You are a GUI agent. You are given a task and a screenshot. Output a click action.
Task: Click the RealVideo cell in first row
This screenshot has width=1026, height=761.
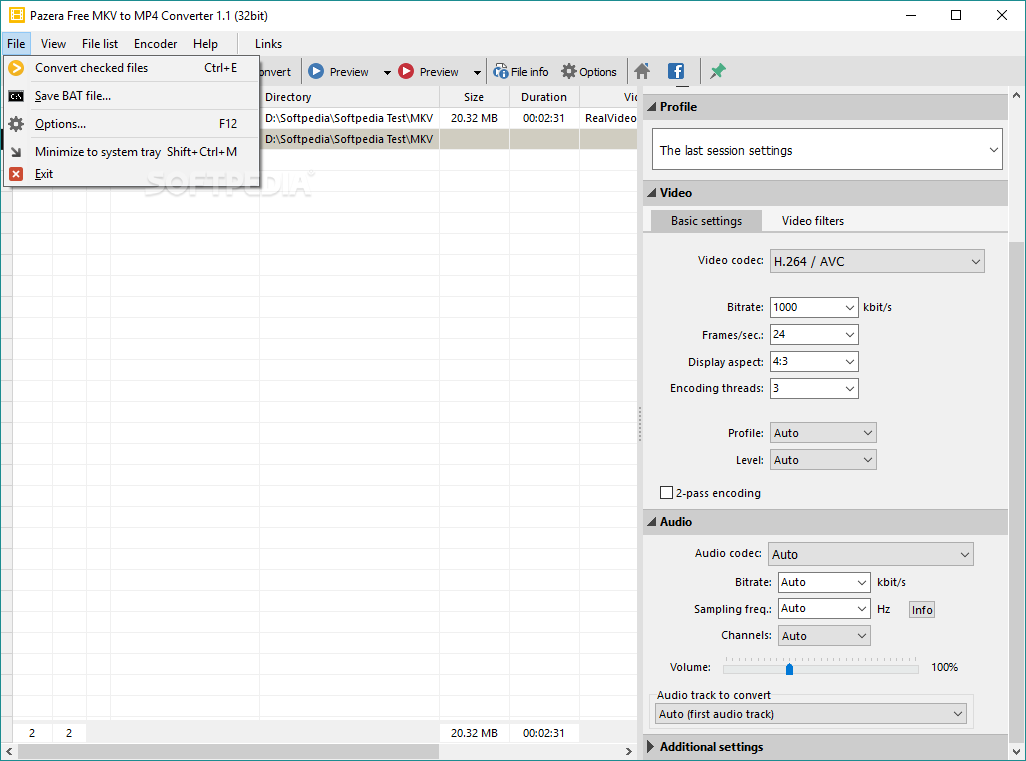(x=609, y=118)
